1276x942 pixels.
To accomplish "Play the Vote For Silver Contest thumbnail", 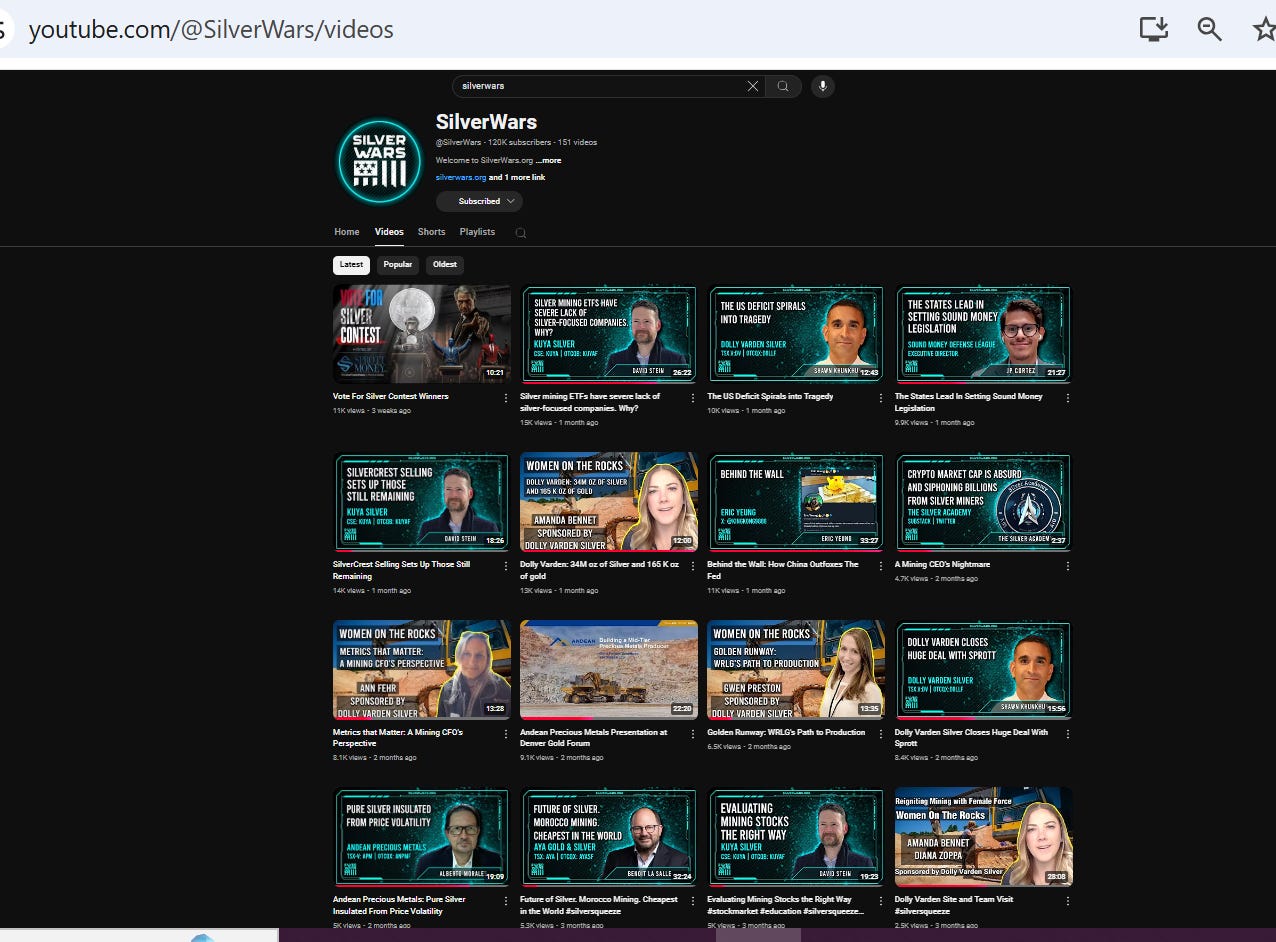I will coord(422,334).
